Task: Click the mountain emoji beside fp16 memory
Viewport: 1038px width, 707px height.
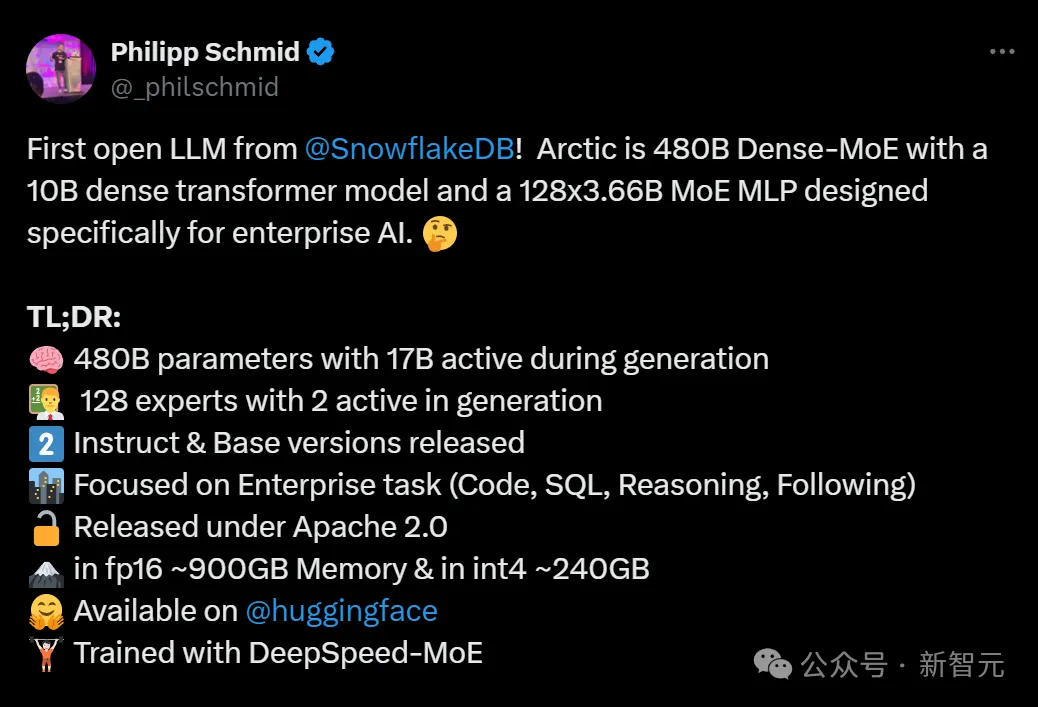Action: 46,573
